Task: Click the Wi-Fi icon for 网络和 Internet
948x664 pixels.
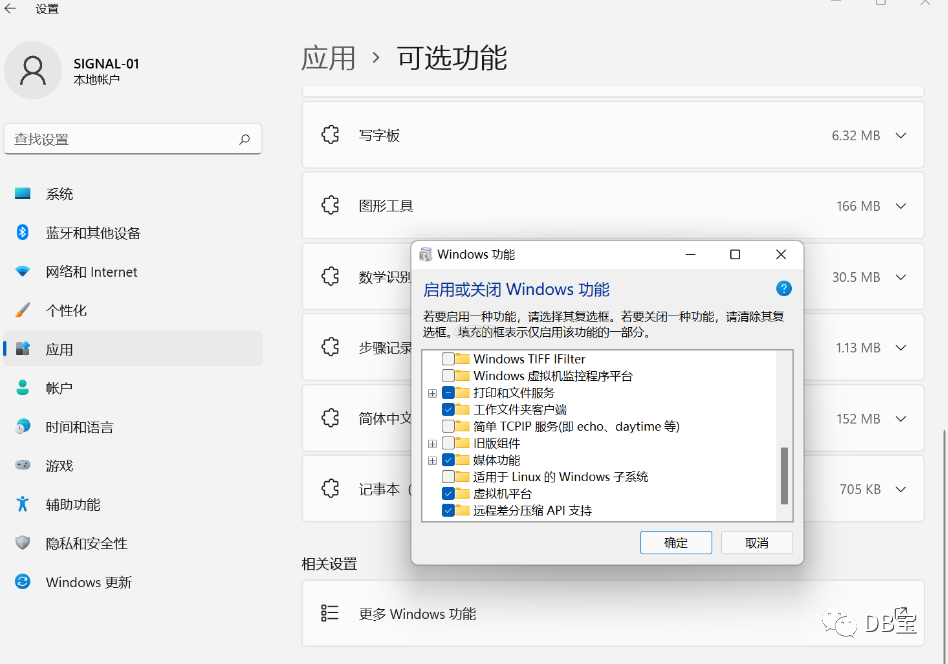Action: pos(22,272)
